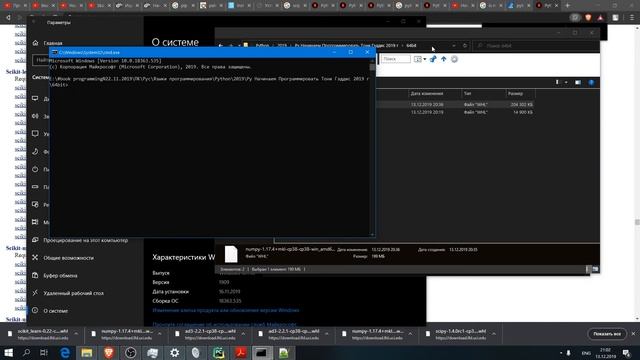Viewport: 640px width, 360px height.
Task: Expand the Explorer address bar dropdown
Action: (x=454, y=46)
